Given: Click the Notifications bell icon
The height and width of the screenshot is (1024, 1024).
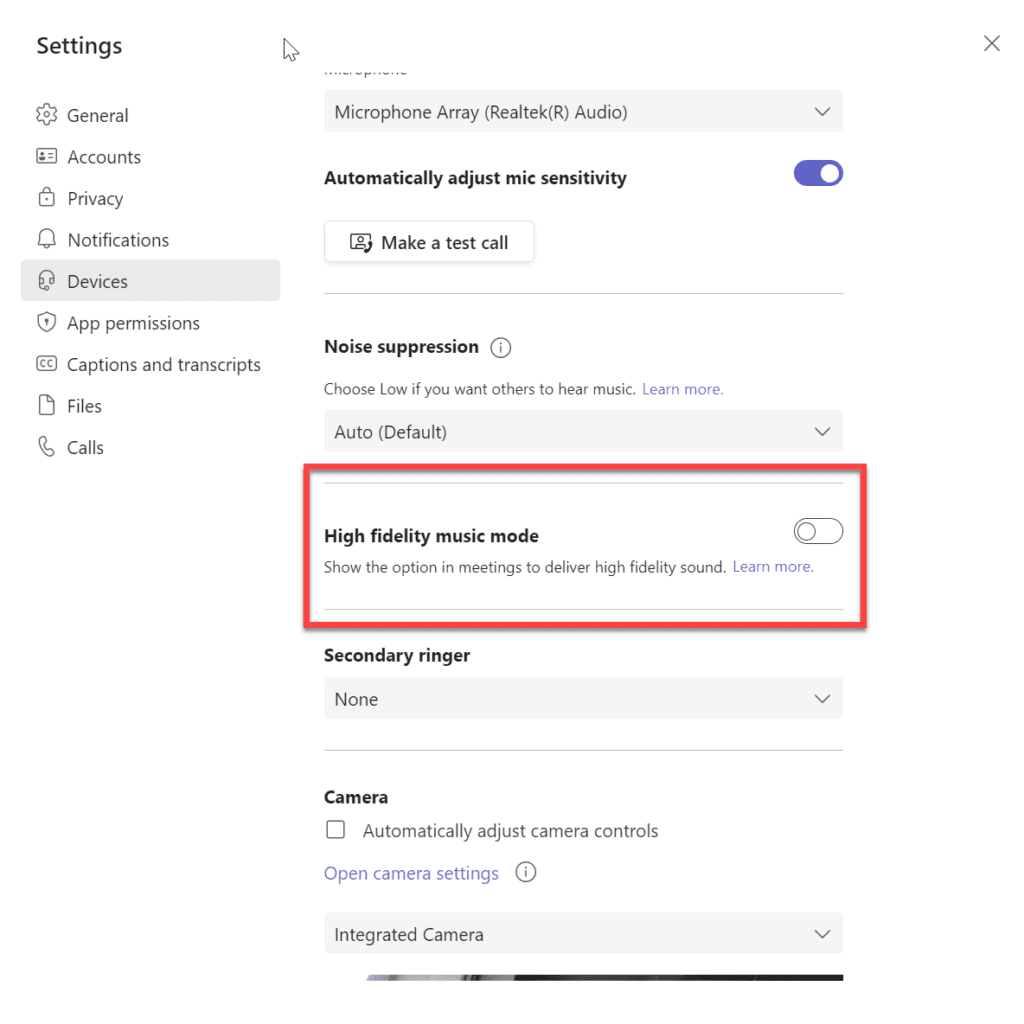Looking at the screenshot, I should [x=46, y=239].
